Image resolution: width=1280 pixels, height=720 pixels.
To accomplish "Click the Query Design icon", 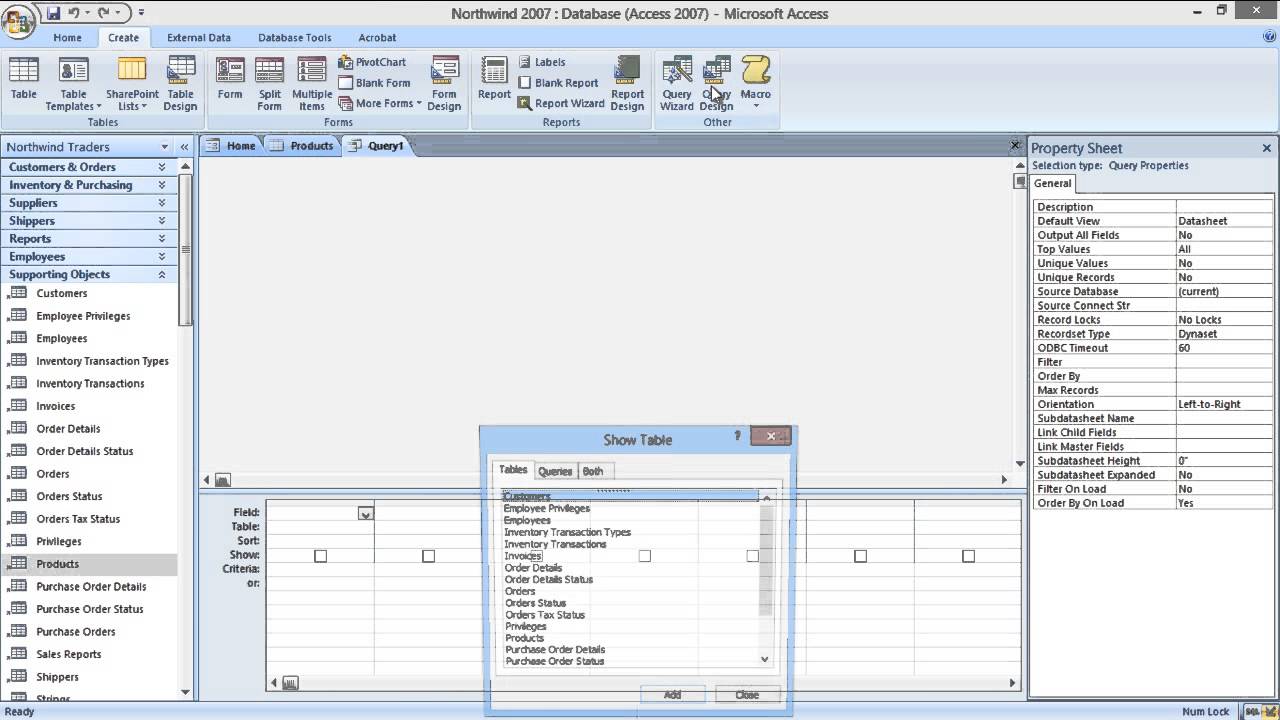I will 716,82.
